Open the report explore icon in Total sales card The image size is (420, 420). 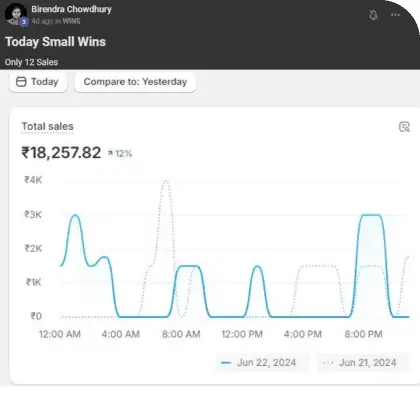[x=404, y=127]
